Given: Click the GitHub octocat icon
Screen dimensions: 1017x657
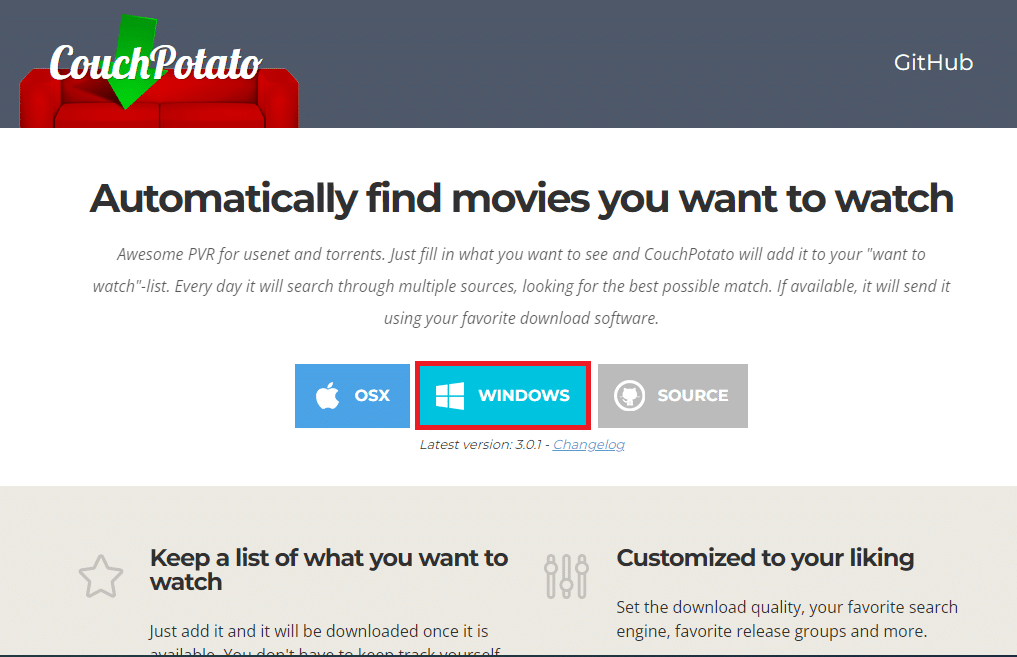Looking at the screenshot, I should (629, 395).
